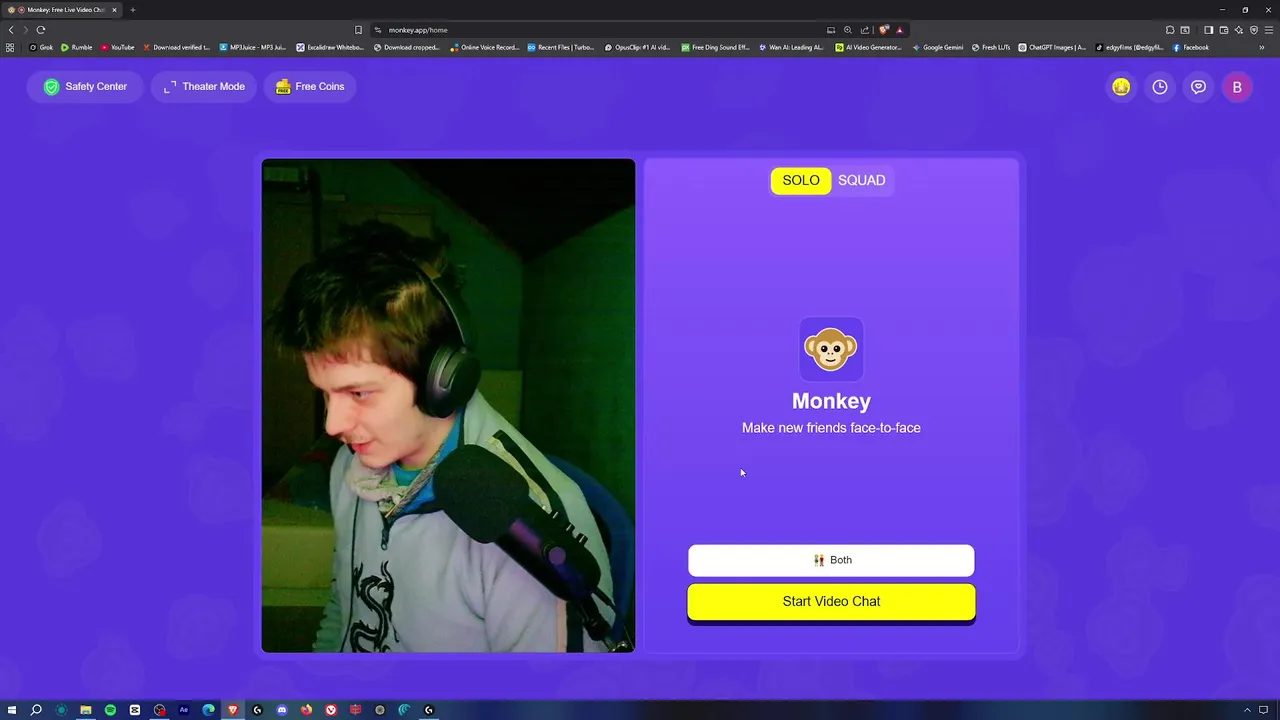1280x720 pixels.
Task: Reload the page
Action: click(41, 30)
